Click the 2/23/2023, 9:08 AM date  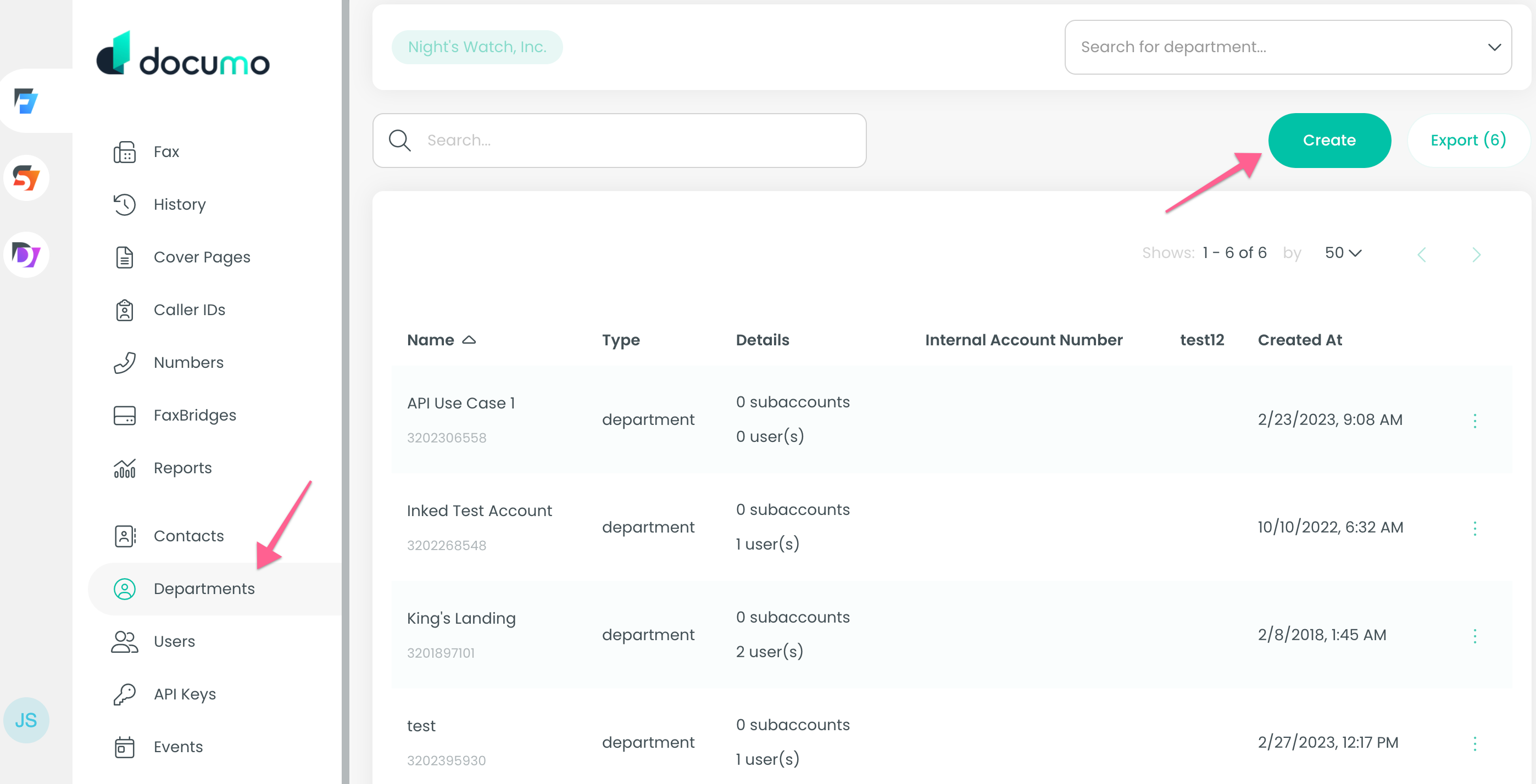coord(1329,419)
